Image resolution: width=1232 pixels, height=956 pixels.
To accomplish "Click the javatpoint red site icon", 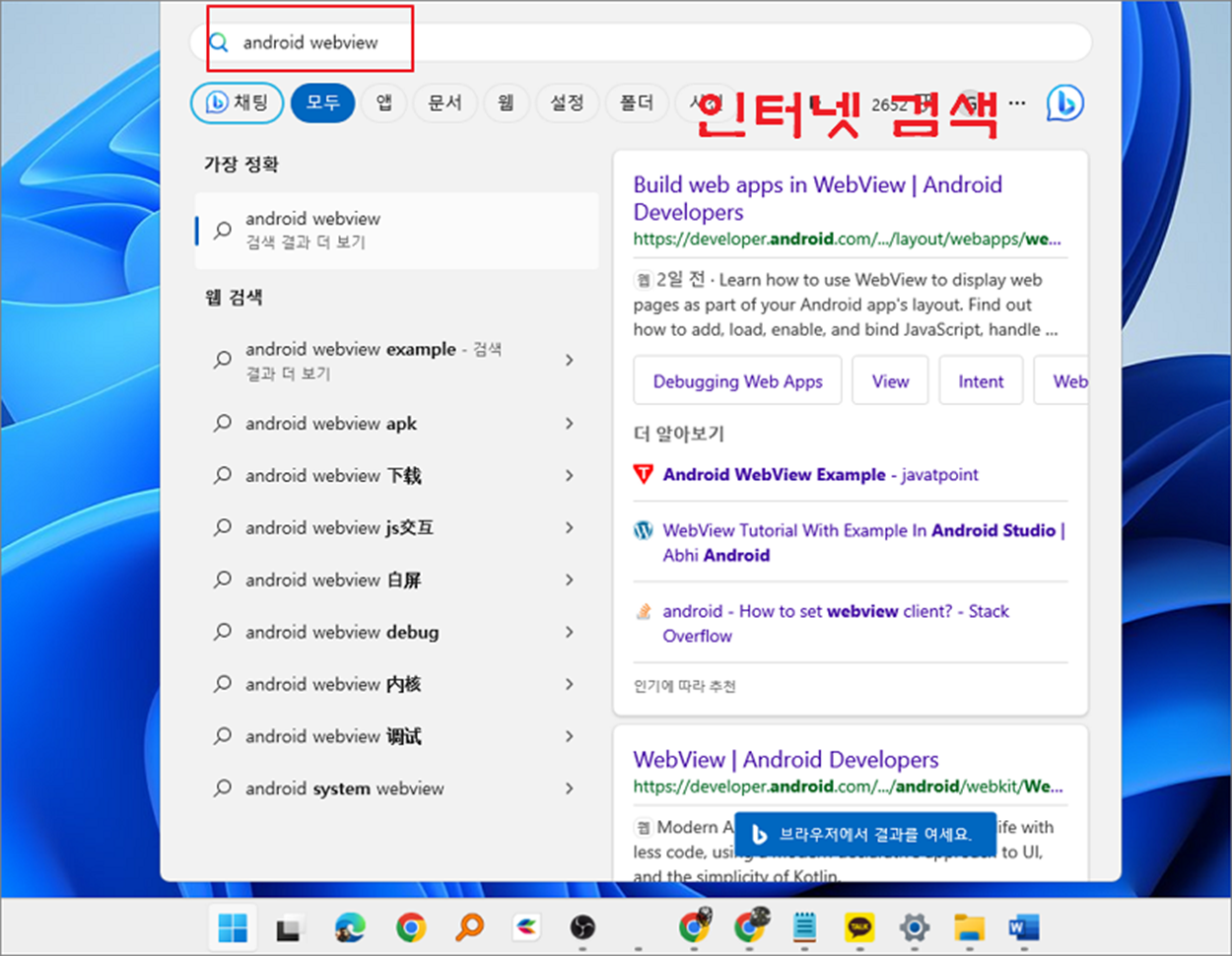I will click(643, 475).
